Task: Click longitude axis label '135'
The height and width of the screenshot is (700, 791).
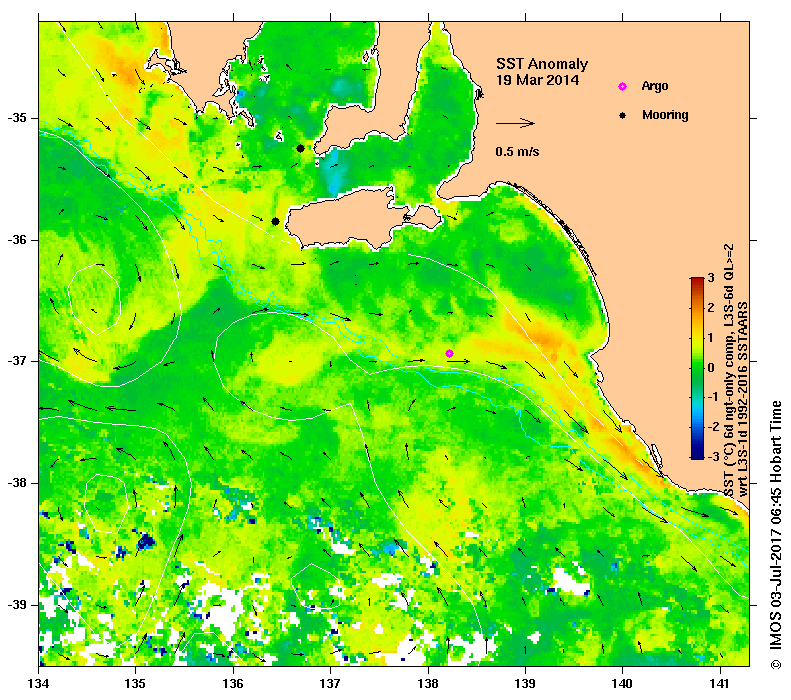Action: click(136, 684)
